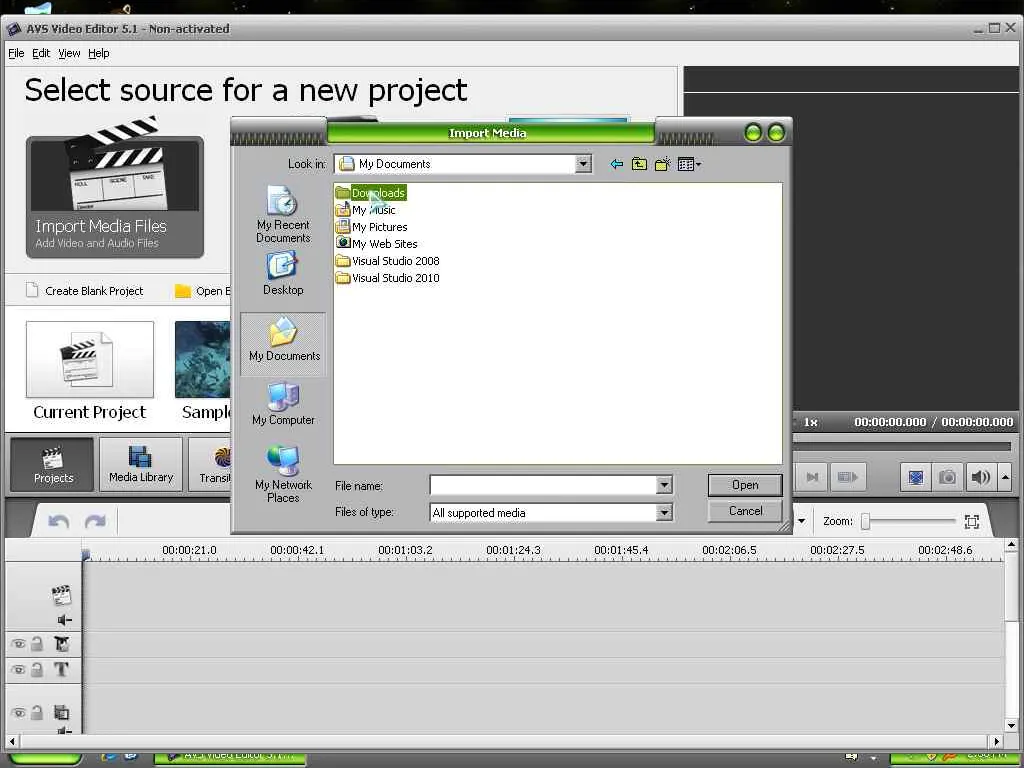Toggle lock on the text track
Image resolution: width=1024 pixels, height=768 pixels.
coord(37,669)
